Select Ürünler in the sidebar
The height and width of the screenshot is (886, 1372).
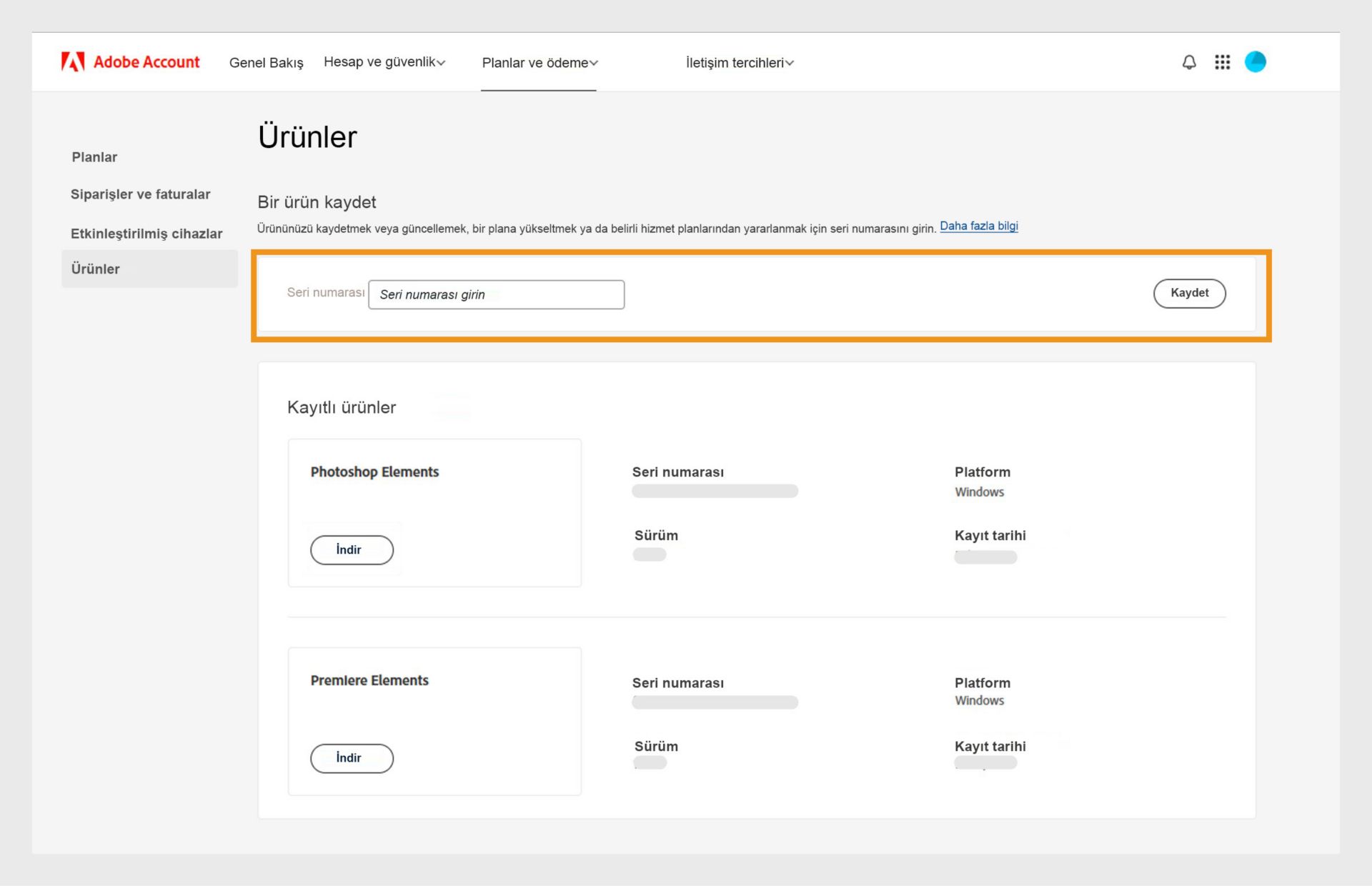[x=96, y=269]
